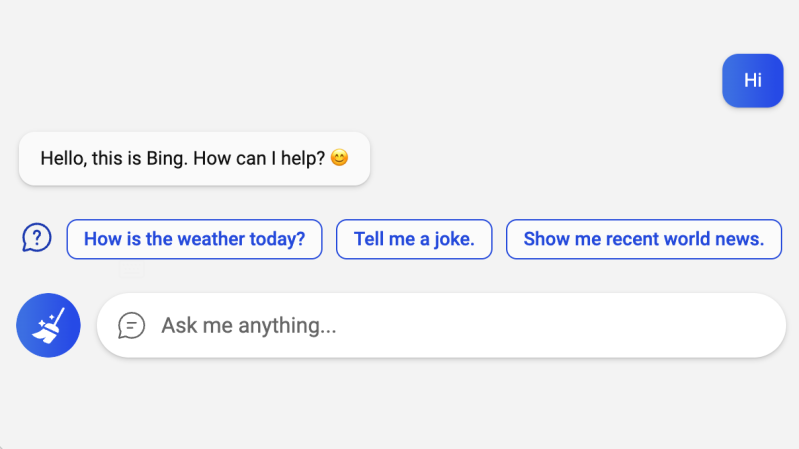Click the "How can I help?" text

pyautogui.click(x=259, y=159)
